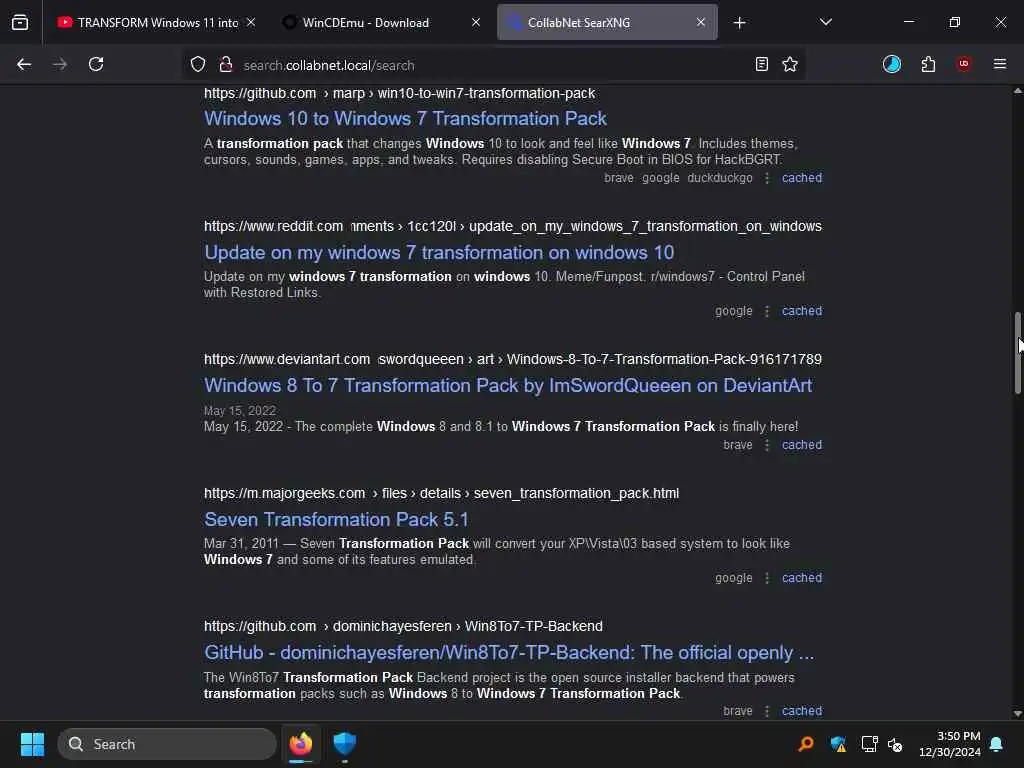Click the github.com dominichayesferen URL text
The height and width of the screenshot is (768, 1024).
click(403, 626)
